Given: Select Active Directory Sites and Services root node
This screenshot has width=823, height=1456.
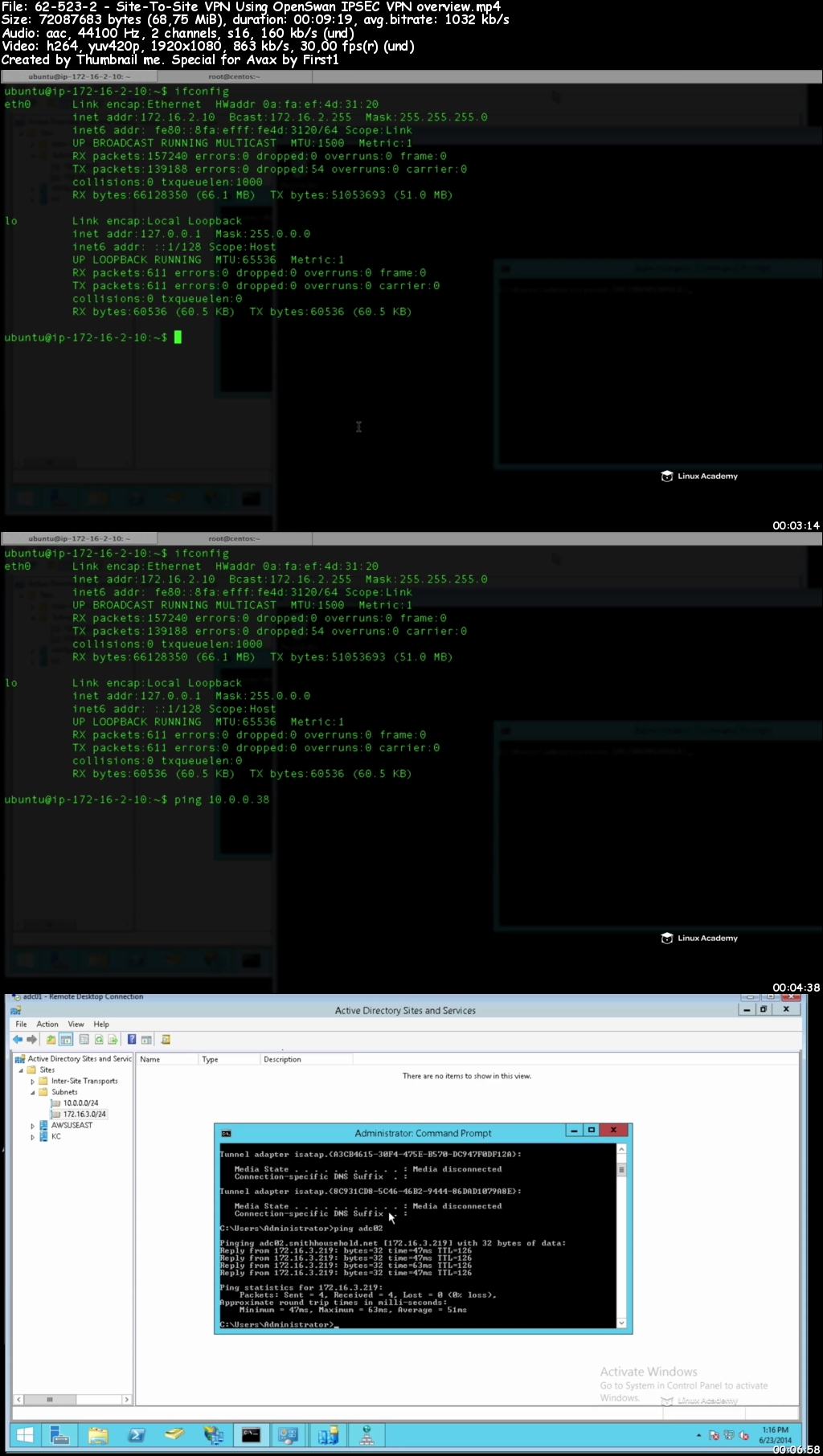Looking at the screenshot, I should 73,1058.
